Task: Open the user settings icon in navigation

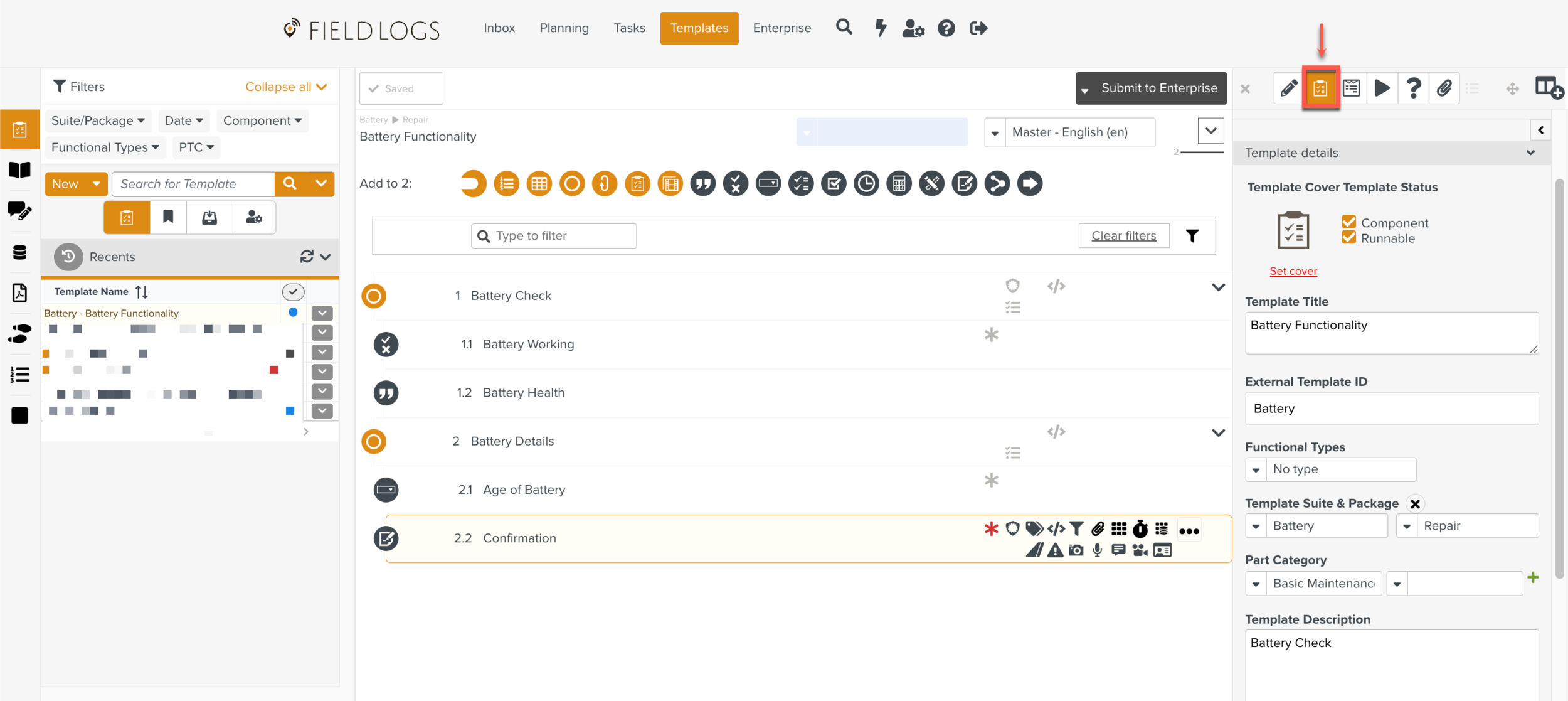Action: [x=913, y=28]
